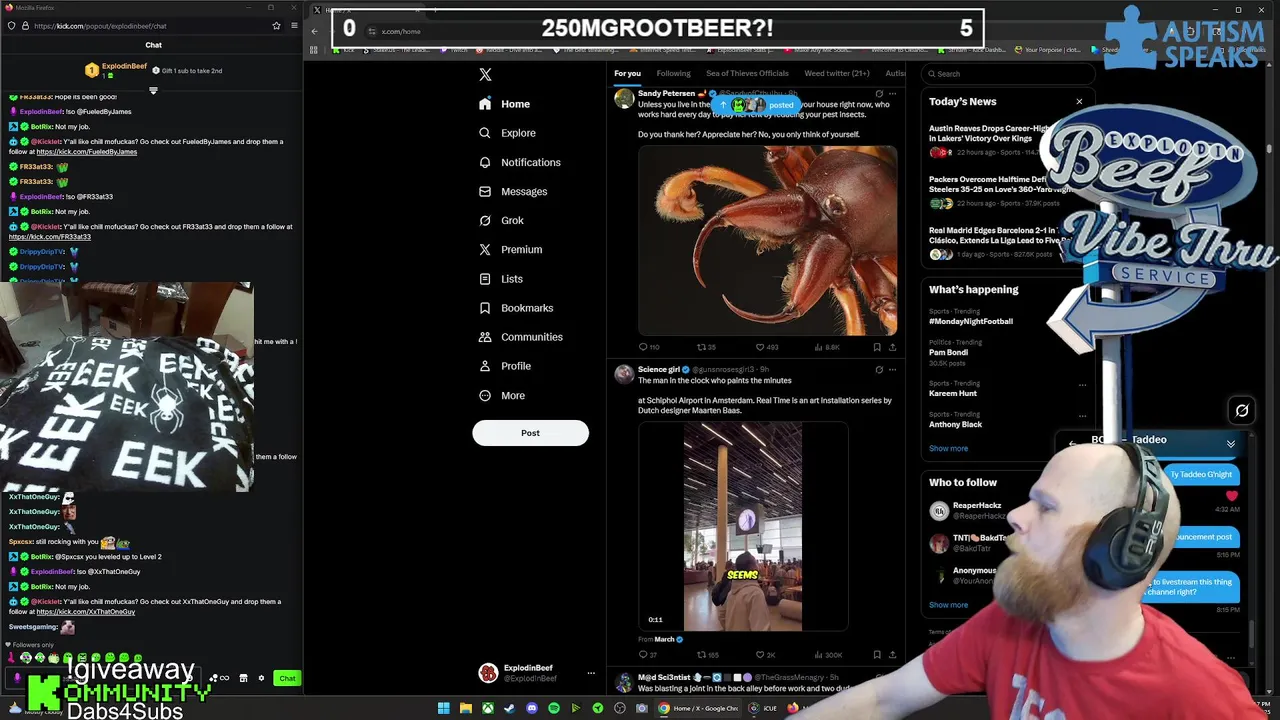The image size is (1280, 720).
Task: Open Bookmarks in the sidebar
Action: [515, 308]
